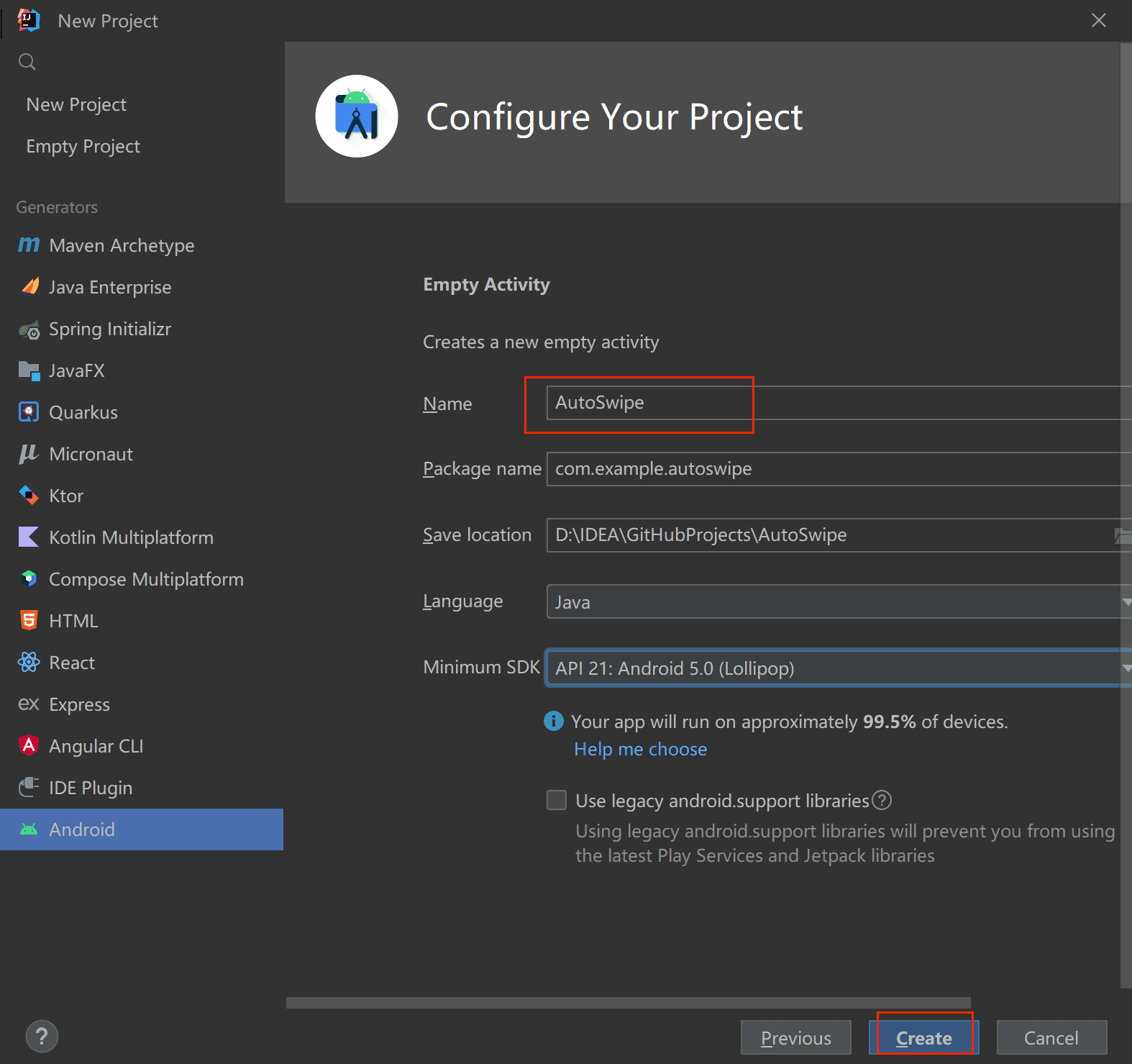Choose Angular CLI generator
The width and height of the screenshot is (1132, 1064).
point(142,746)
